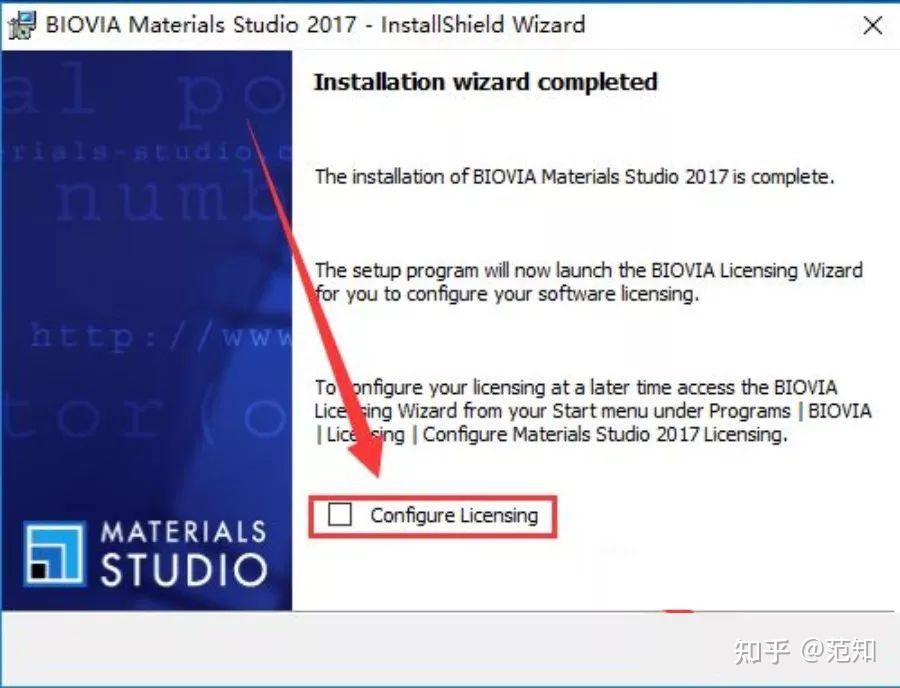The image size is (900, 688).
Task: Click the window title BIOVIA Materials Studio 2017
Action: 201,25
